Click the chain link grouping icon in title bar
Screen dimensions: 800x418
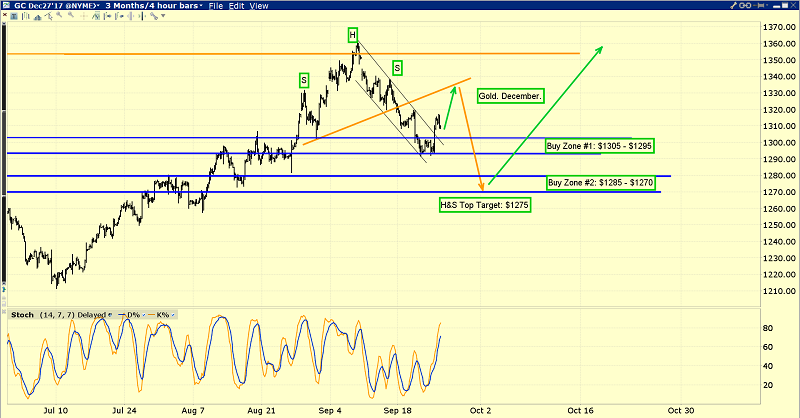[x=745, y=5]
